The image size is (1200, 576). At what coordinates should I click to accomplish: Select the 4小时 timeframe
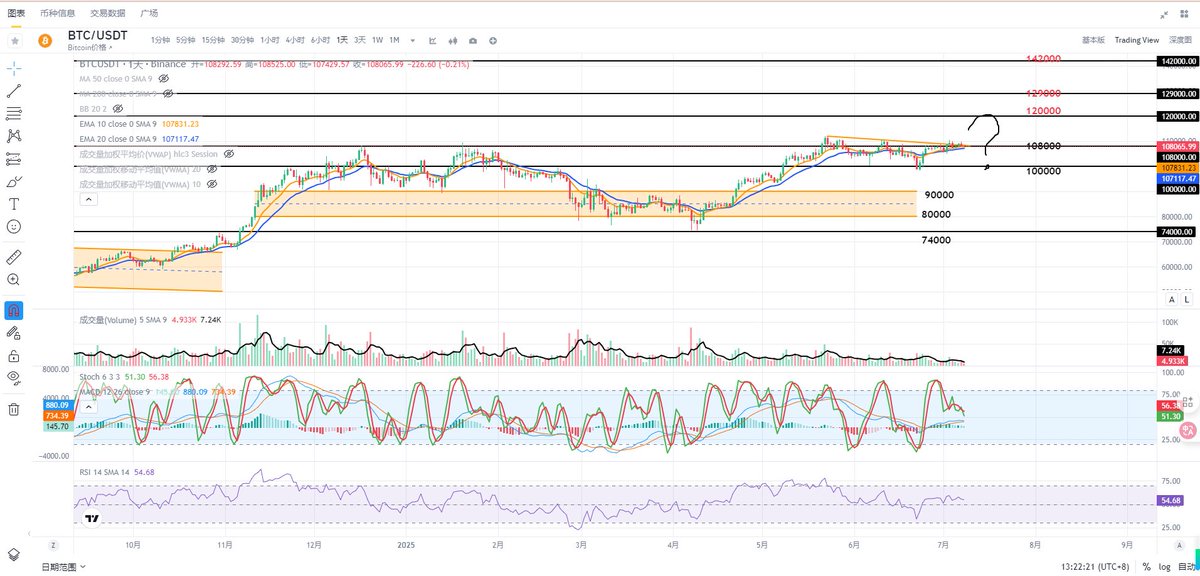[x=294, y=40]
